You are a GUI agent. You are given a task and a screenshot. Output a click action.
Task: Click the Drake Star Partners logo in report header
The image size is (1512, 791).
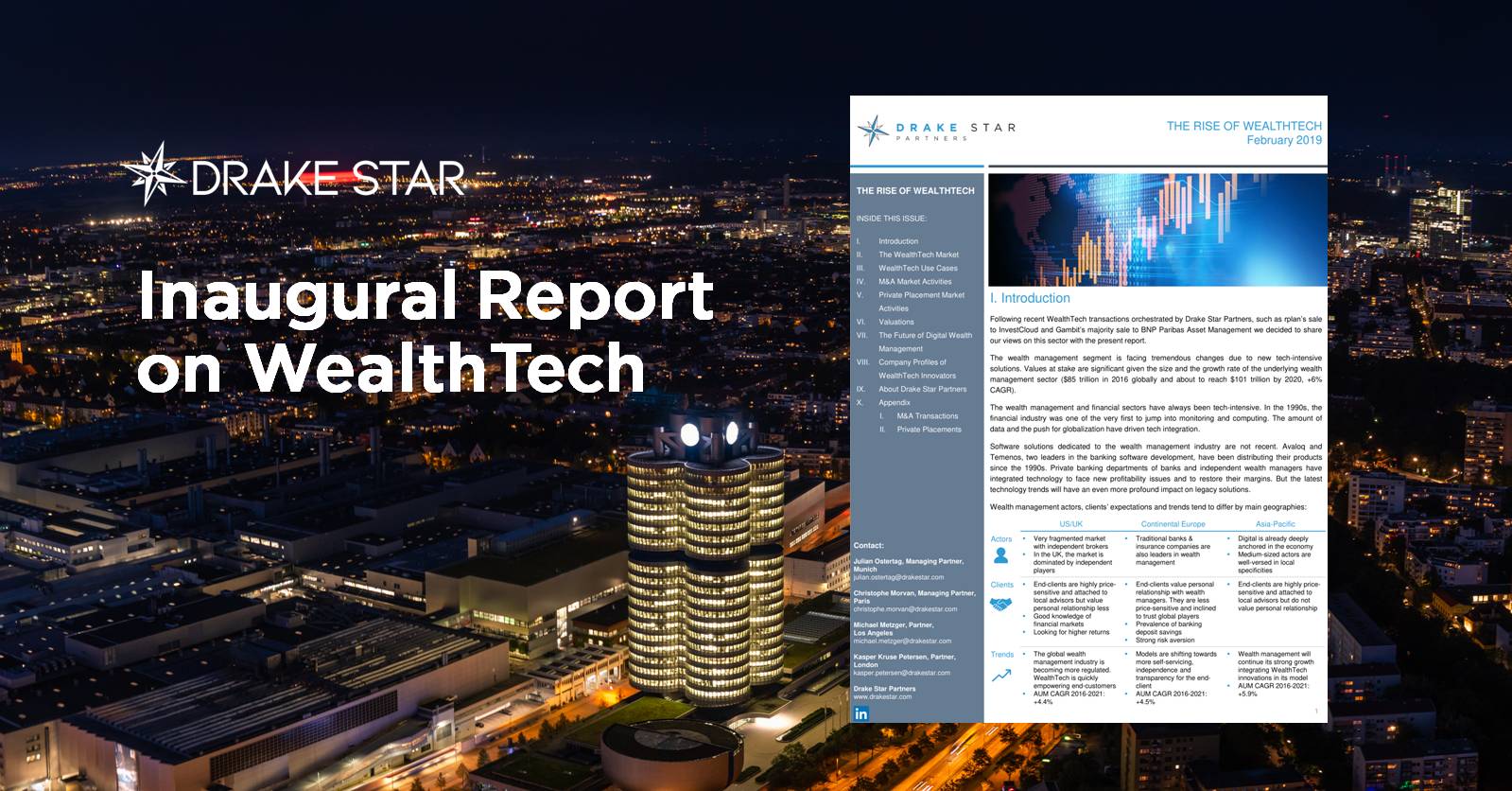coord(935,132)
